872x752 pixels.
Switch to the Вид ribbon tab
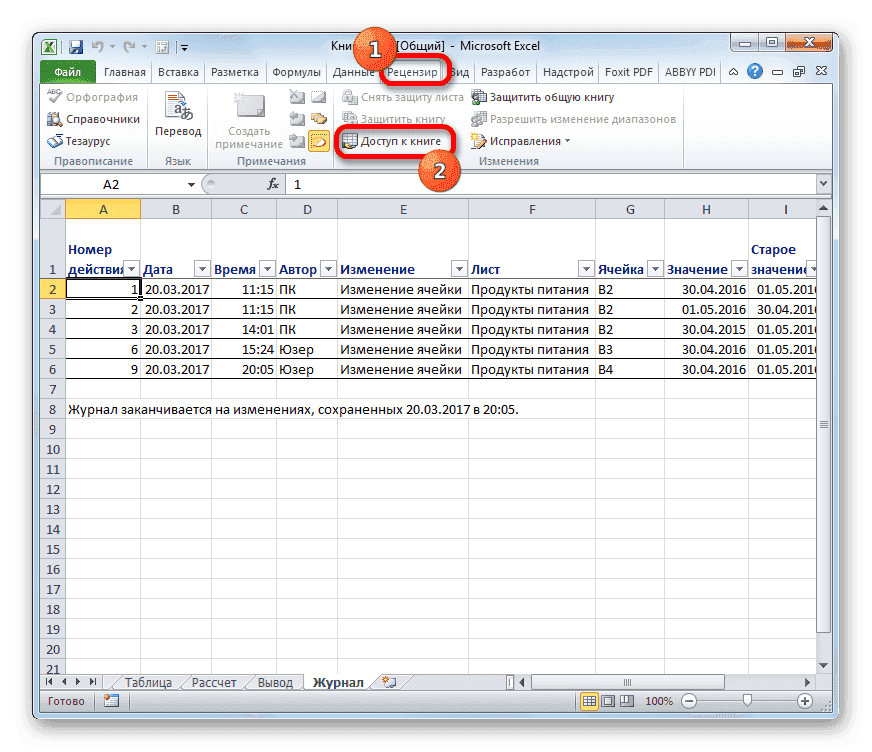458,72
